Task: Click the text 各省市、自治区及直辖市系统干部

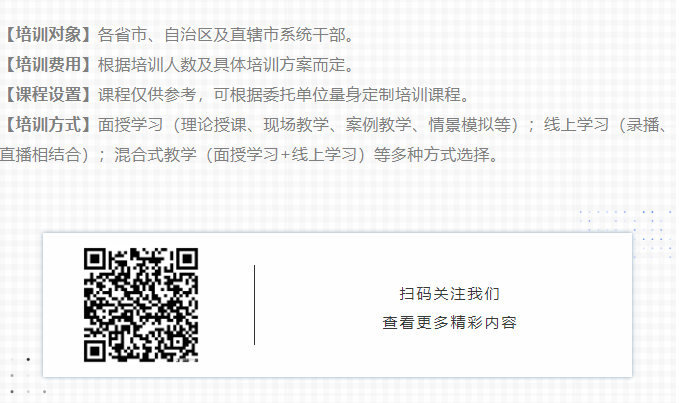Action: coord(221,35)
